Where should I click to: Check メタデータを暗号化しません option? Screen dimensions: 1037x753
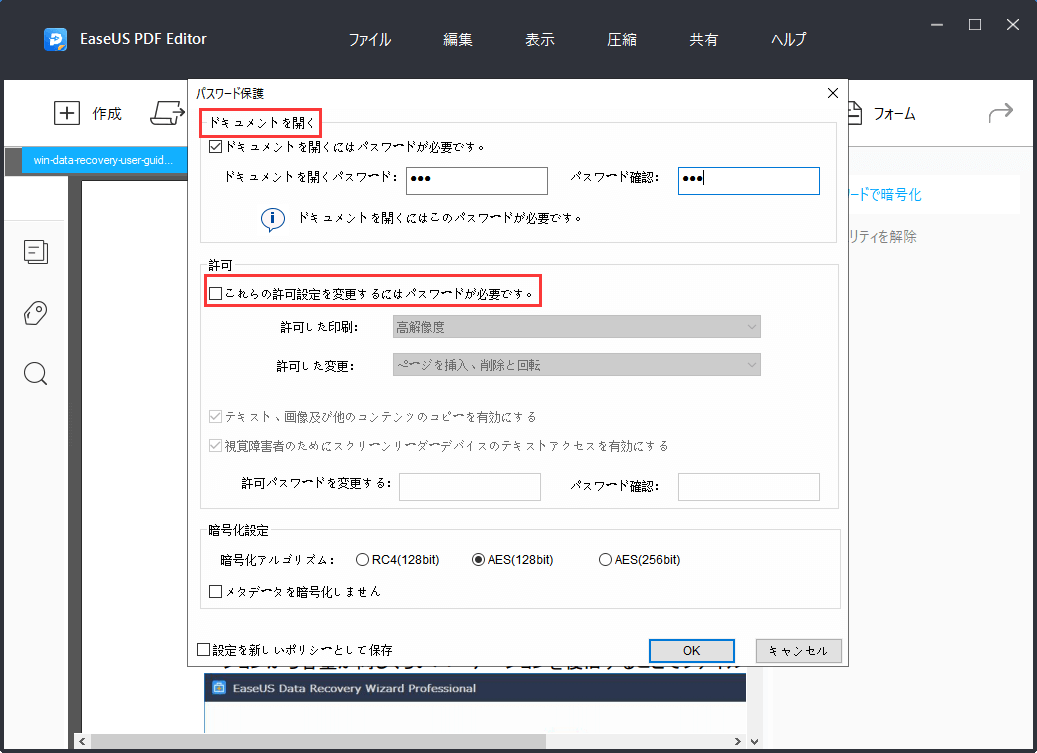215,591
